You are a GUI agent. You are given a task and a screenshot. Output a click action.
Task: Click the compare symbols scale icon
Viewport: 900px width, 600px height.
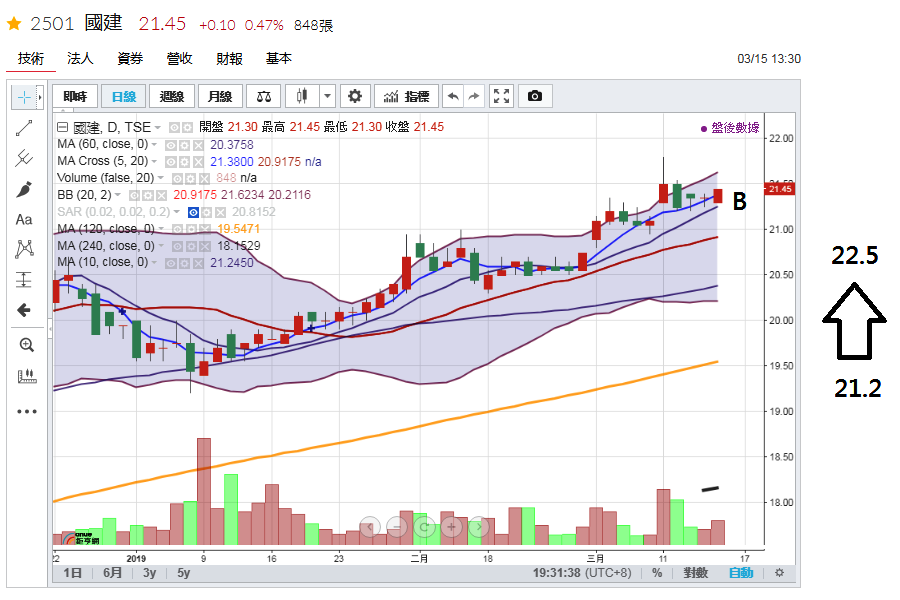click(264, 96)
